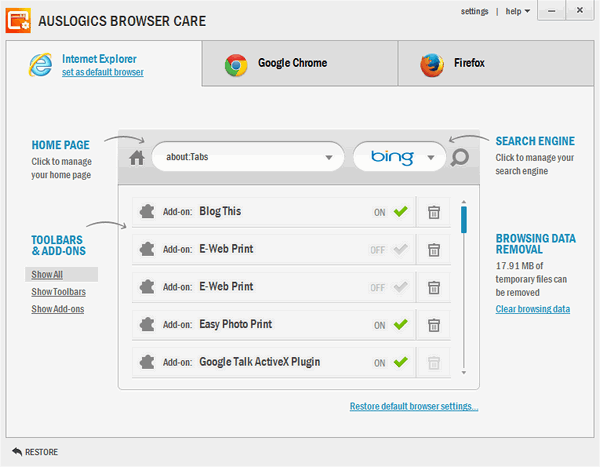Toggle Google Talk ActiveX Plugin ON checkmark
Image resolution: width=600 pixels, height=467 pixels.
tap(401, 362)
